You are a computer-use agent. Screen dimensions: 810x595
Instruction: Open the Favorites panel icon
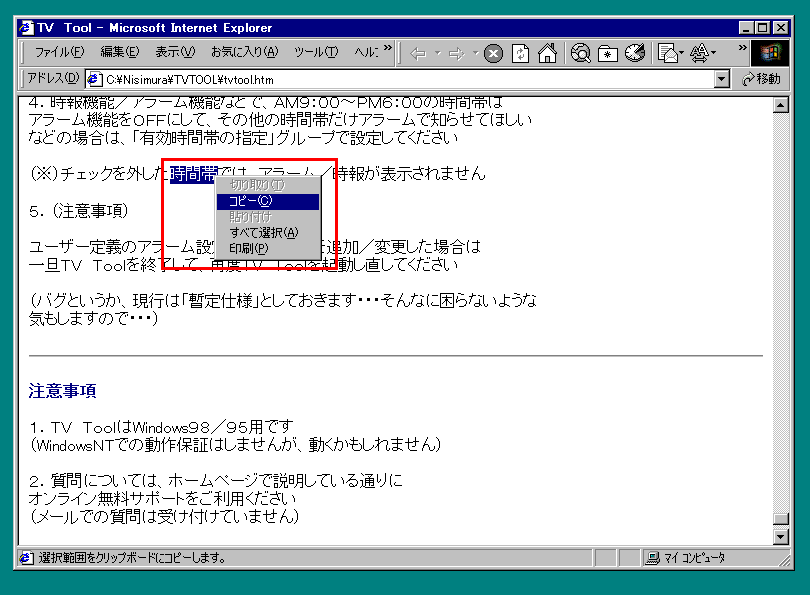click(607, 53)
